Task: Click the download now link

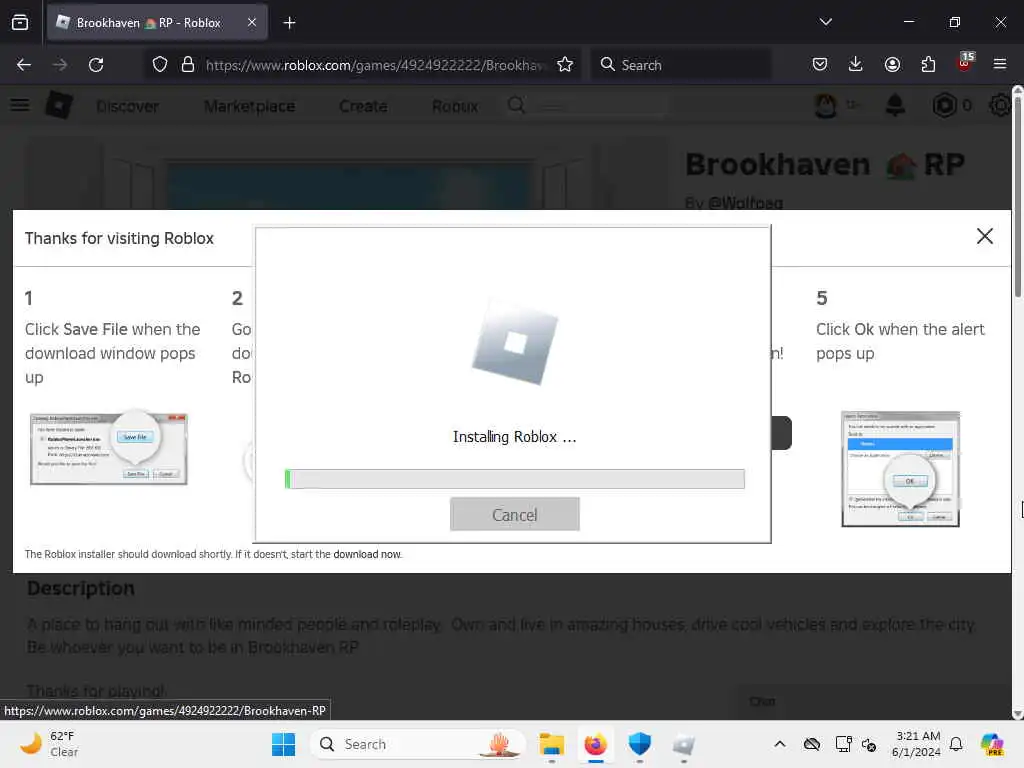Action: 367,554
